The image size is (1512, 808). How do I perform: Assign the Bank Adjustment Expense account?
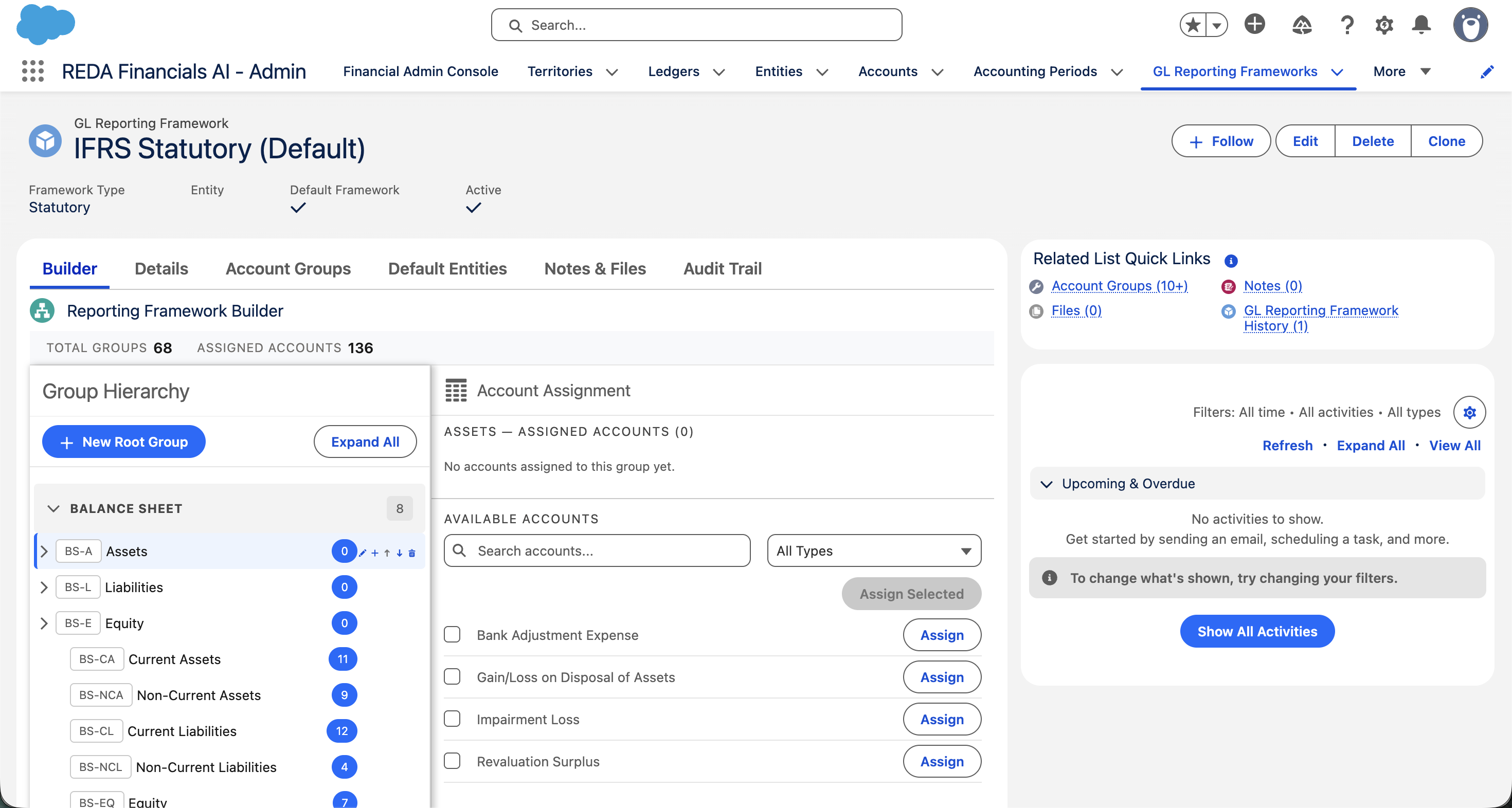tap(942, 635)
